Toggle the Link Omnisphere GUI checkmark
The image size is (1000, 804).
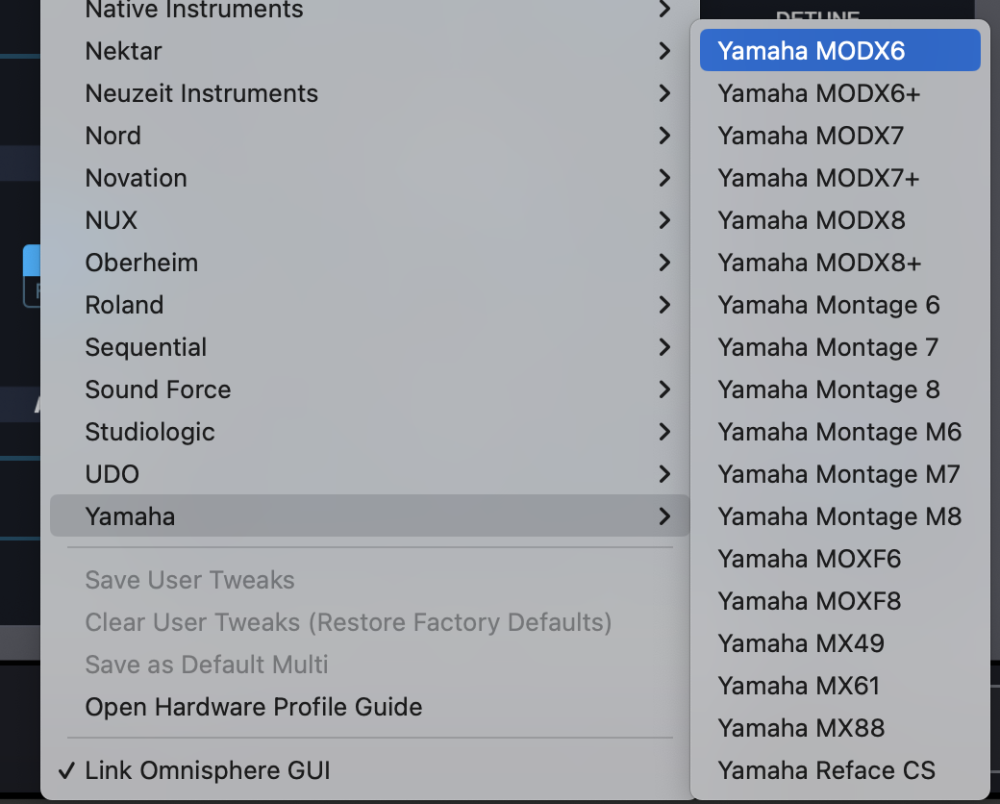(x=66, y=771)
